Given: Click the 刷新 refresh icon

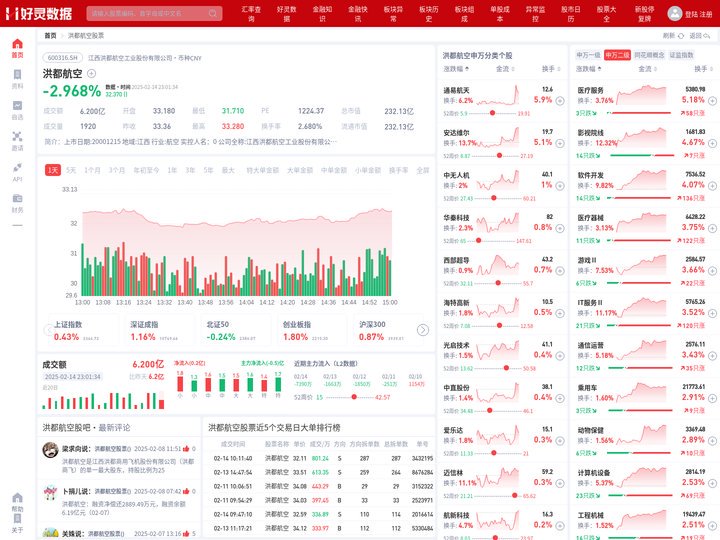Looking at the screenshot, I should 681,36.
